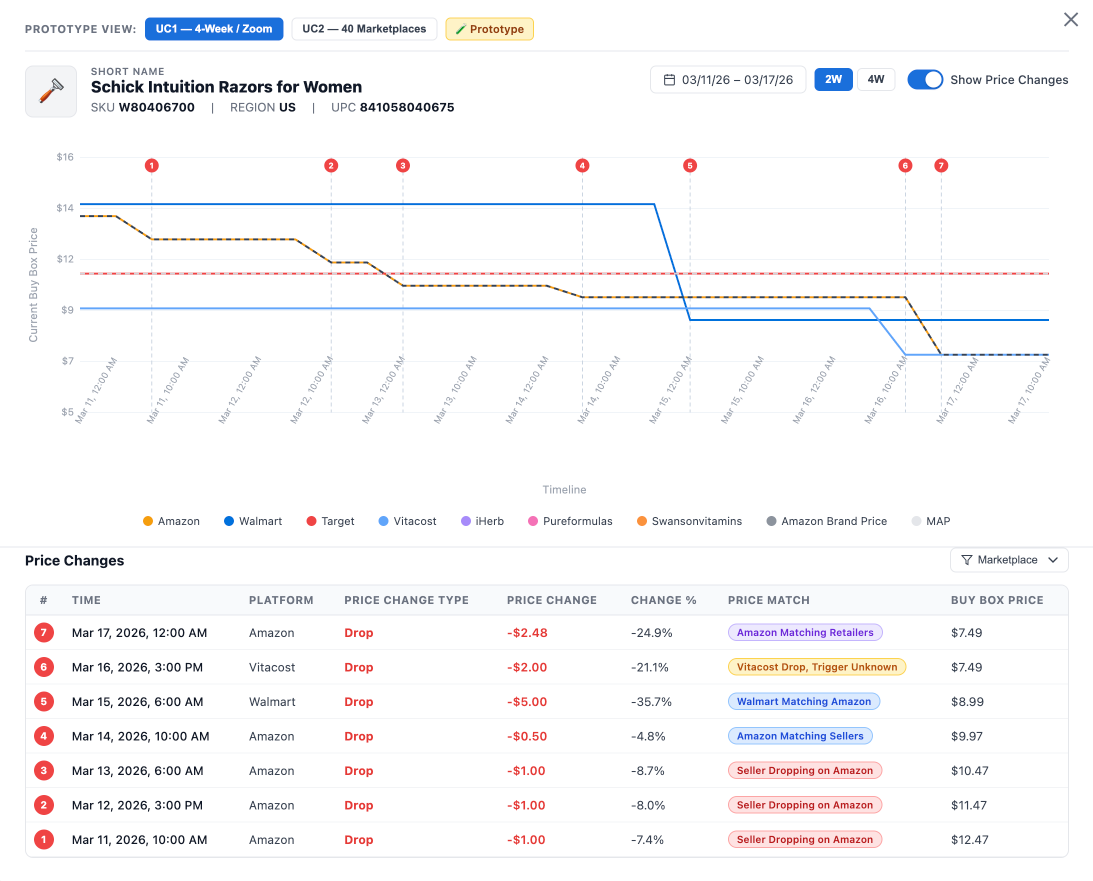Switch to the 4W range button
1093x881 pixels.
tap(876, 79)
